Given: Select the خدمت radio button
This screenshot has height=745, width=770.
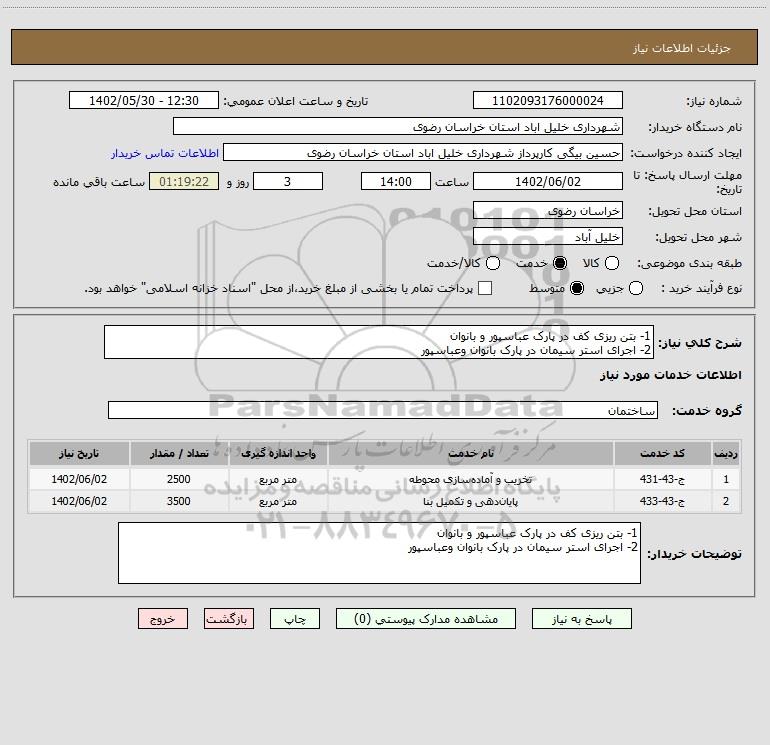Looking at the screenshot, I should (559, 263).
